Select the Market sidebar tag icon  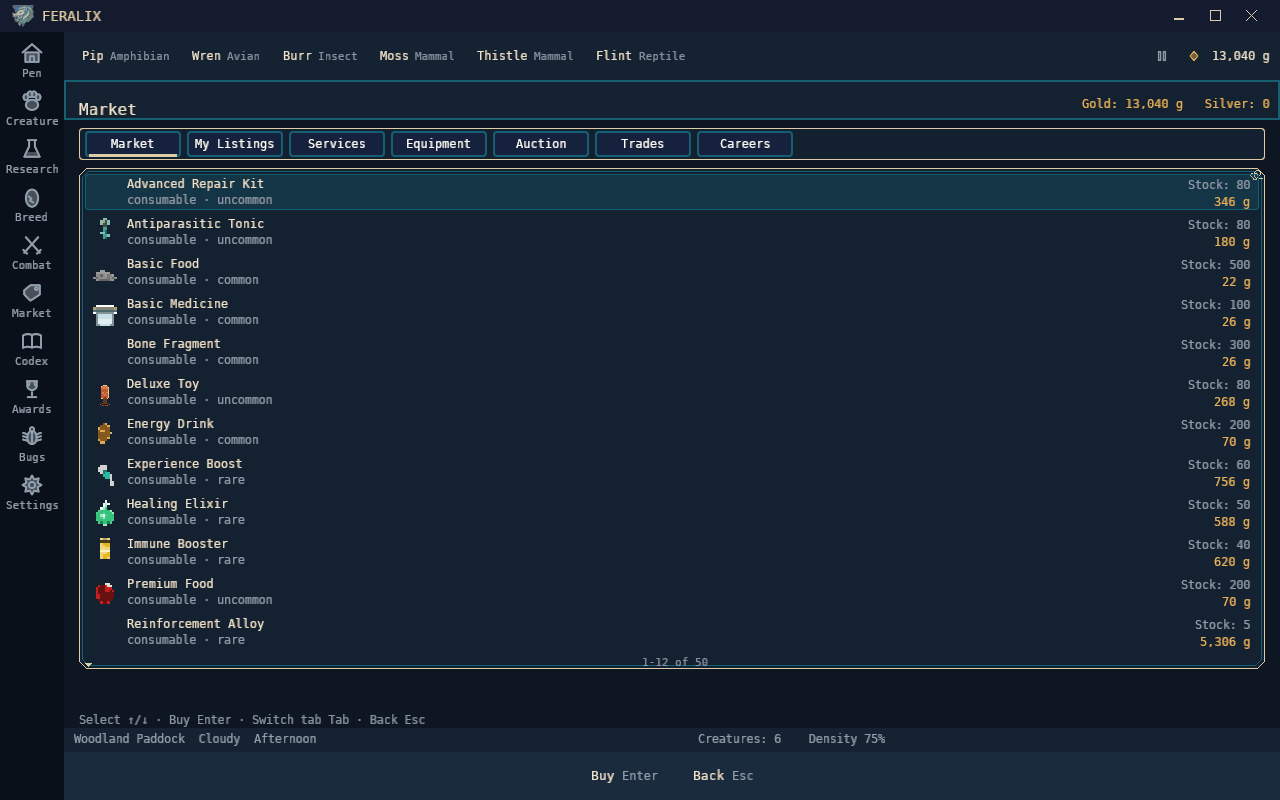click(x=32, y=300)
